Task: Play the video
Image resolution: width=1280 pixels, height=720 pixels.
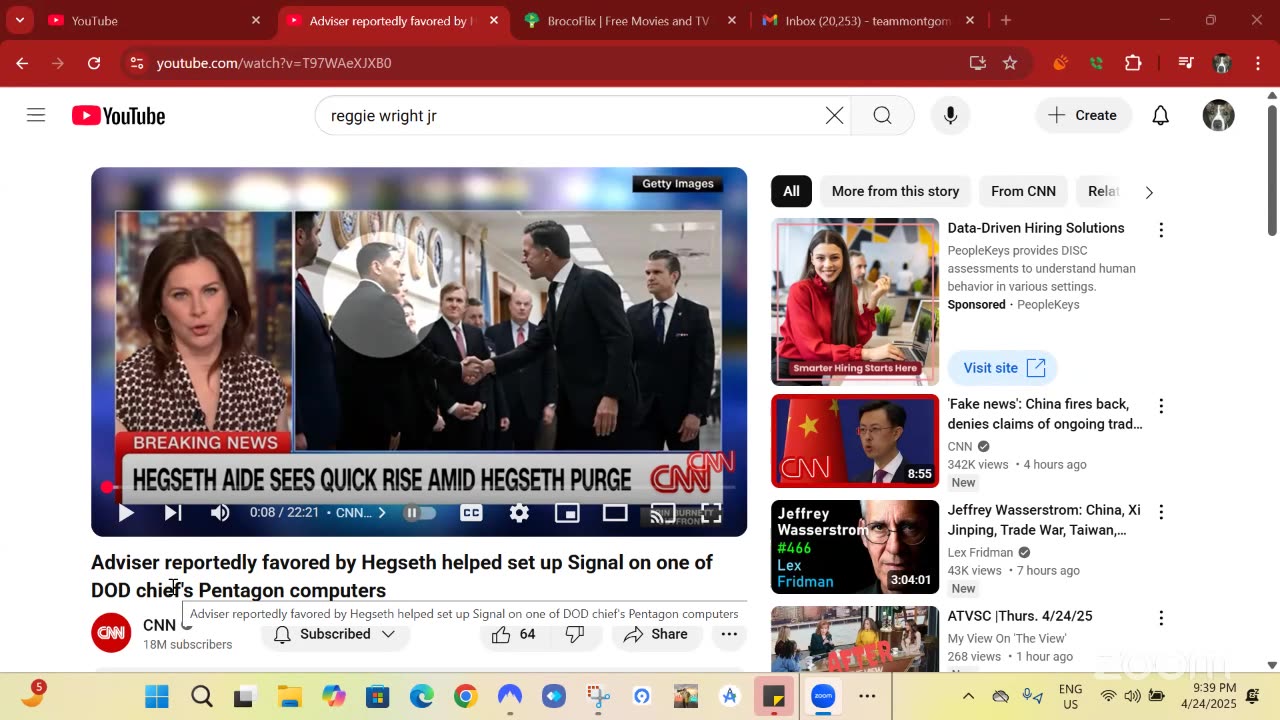Action: 126,513
